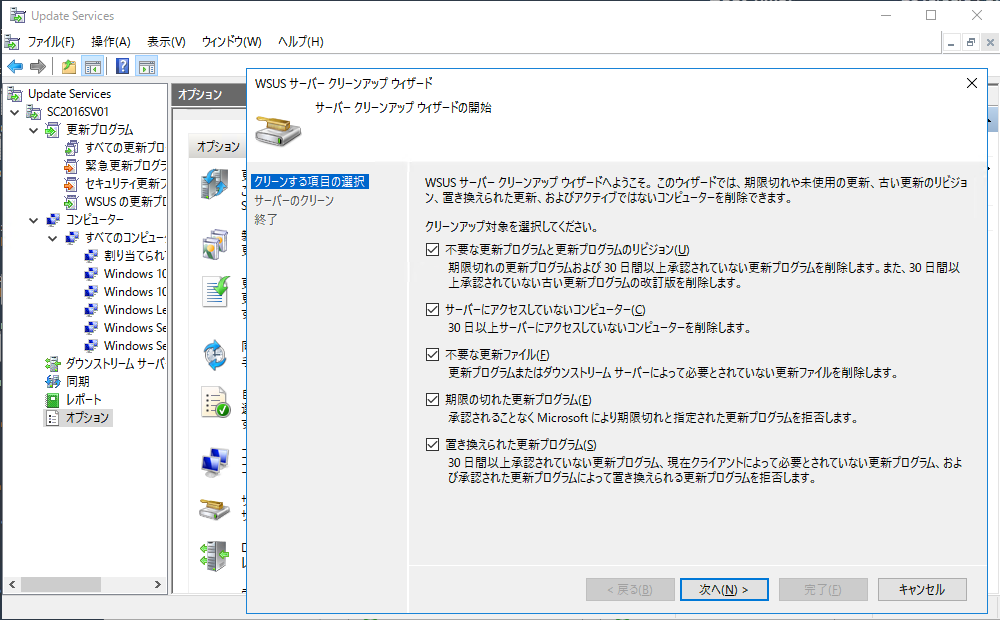Uncheck 不要な更新ファイル checkbox
1000x620 pixels.
[x=432, y=354]
